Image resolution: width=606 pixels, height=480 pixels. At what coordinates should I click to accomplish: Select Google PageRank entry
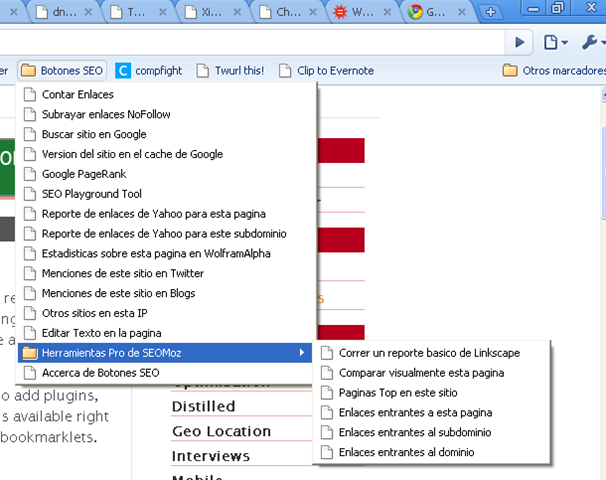[167, 174]
